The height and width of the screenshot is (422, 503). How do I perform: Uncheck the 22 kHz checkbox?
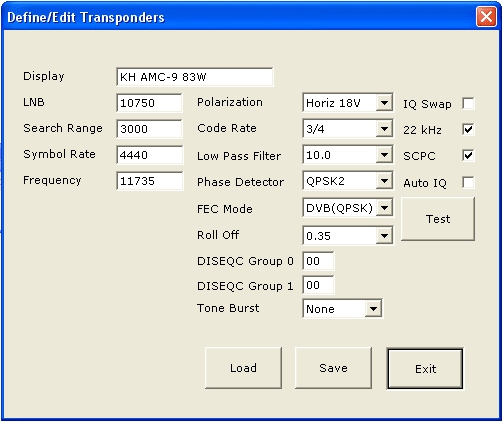pos(468,129)
